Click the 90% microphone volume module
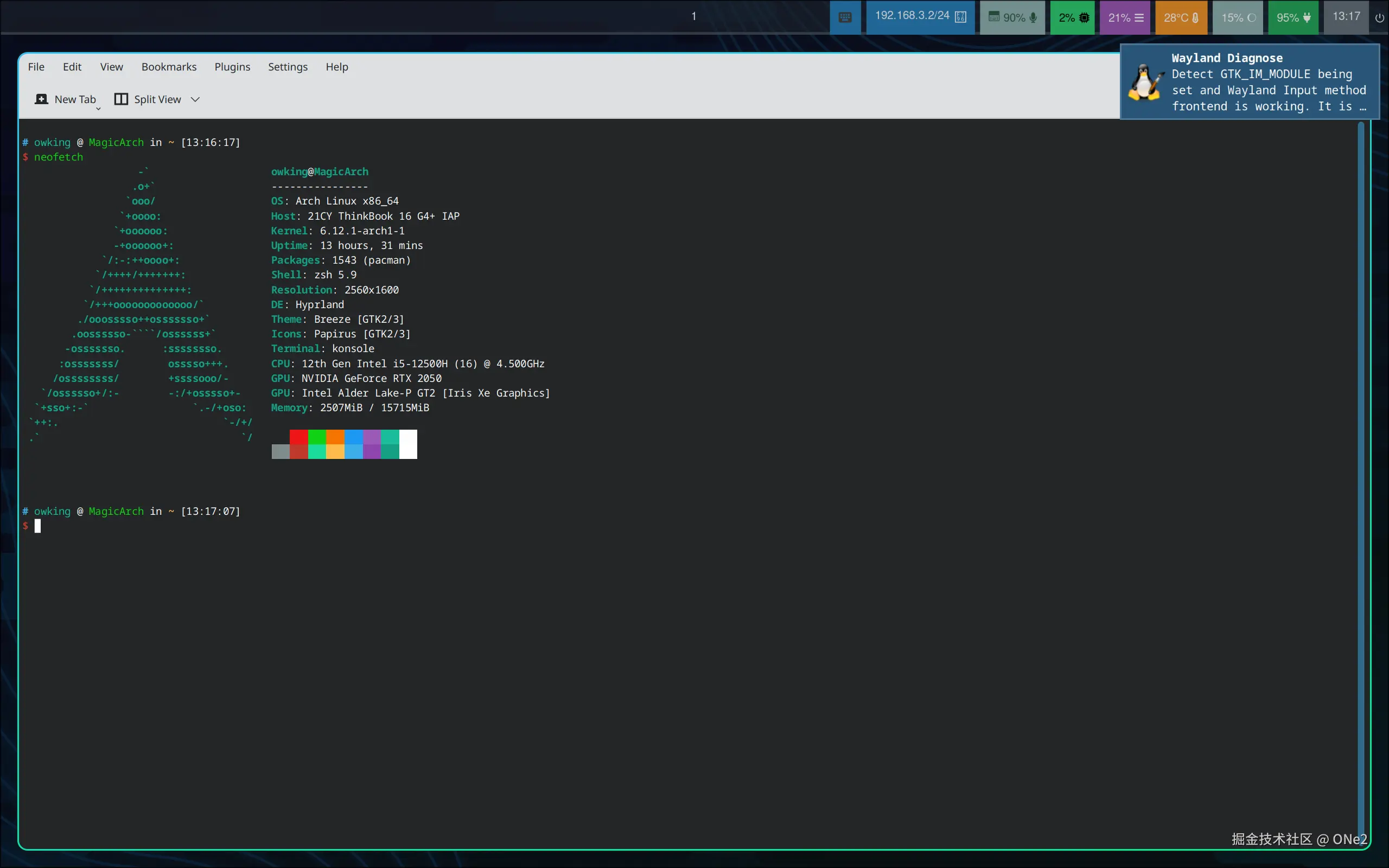 pos(1012,17)
